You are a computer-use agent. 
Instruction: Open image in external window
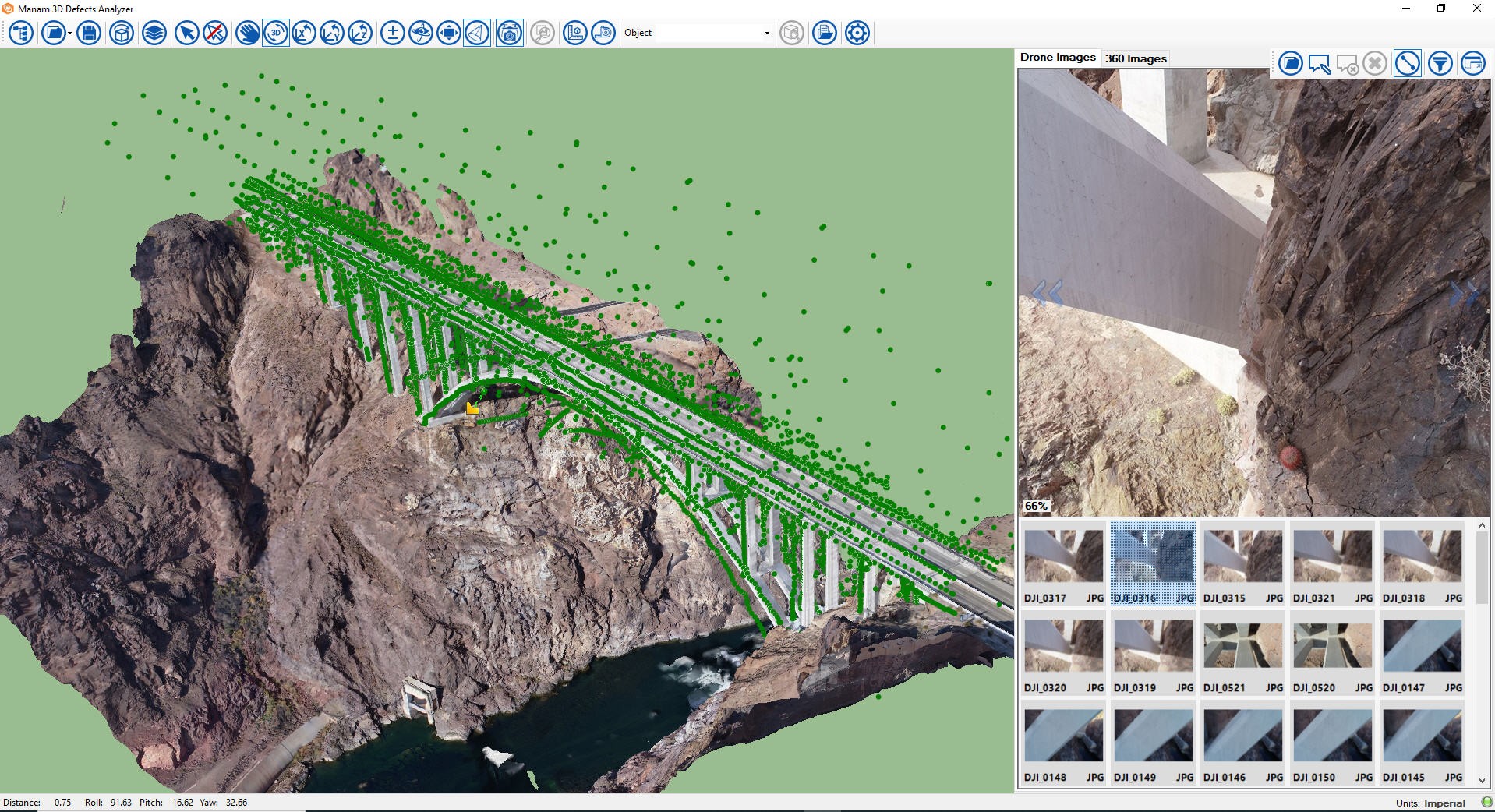(1474, 64)
